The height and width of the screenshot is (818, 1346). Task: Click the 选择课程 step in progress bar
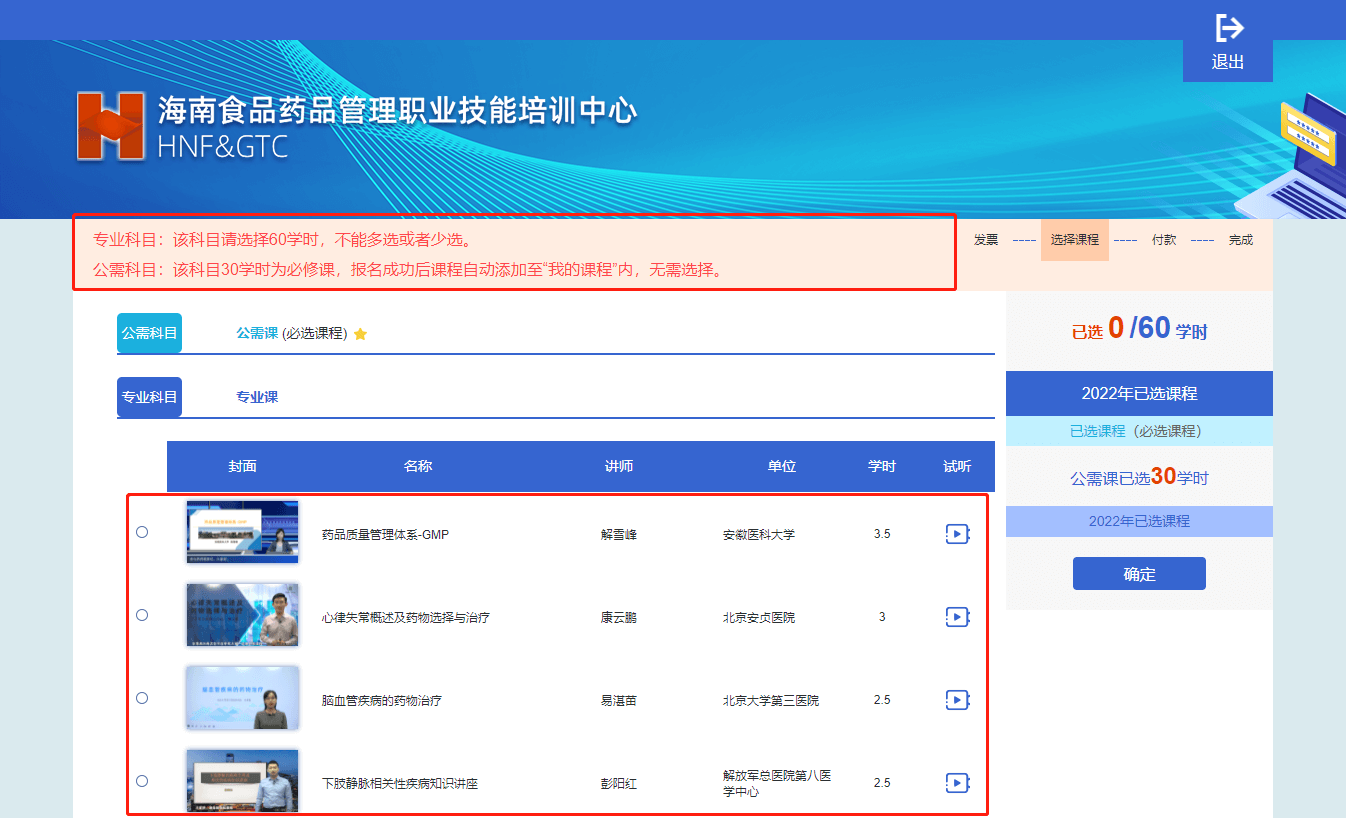coord(1075,240)
